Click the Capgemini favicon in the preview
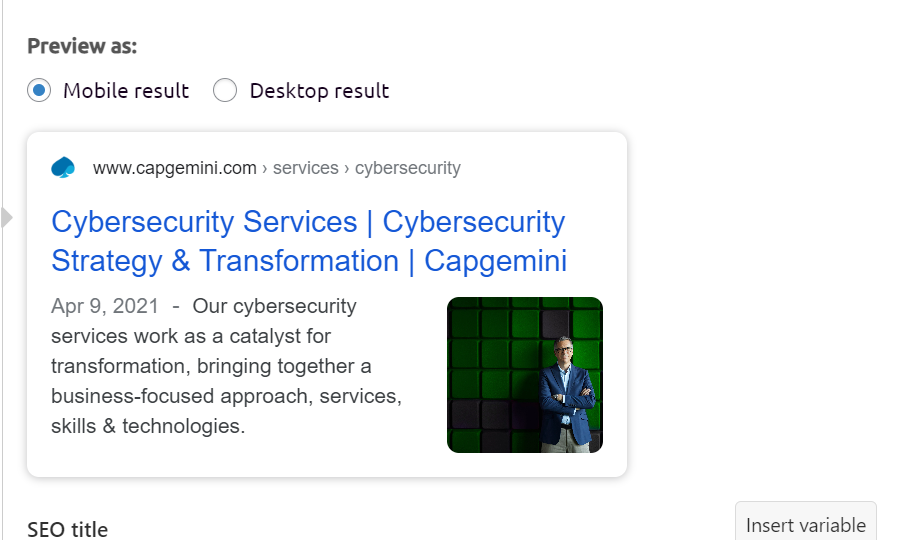Image resolution: width=900 pixels, height=540 pixels. point(63,168)
